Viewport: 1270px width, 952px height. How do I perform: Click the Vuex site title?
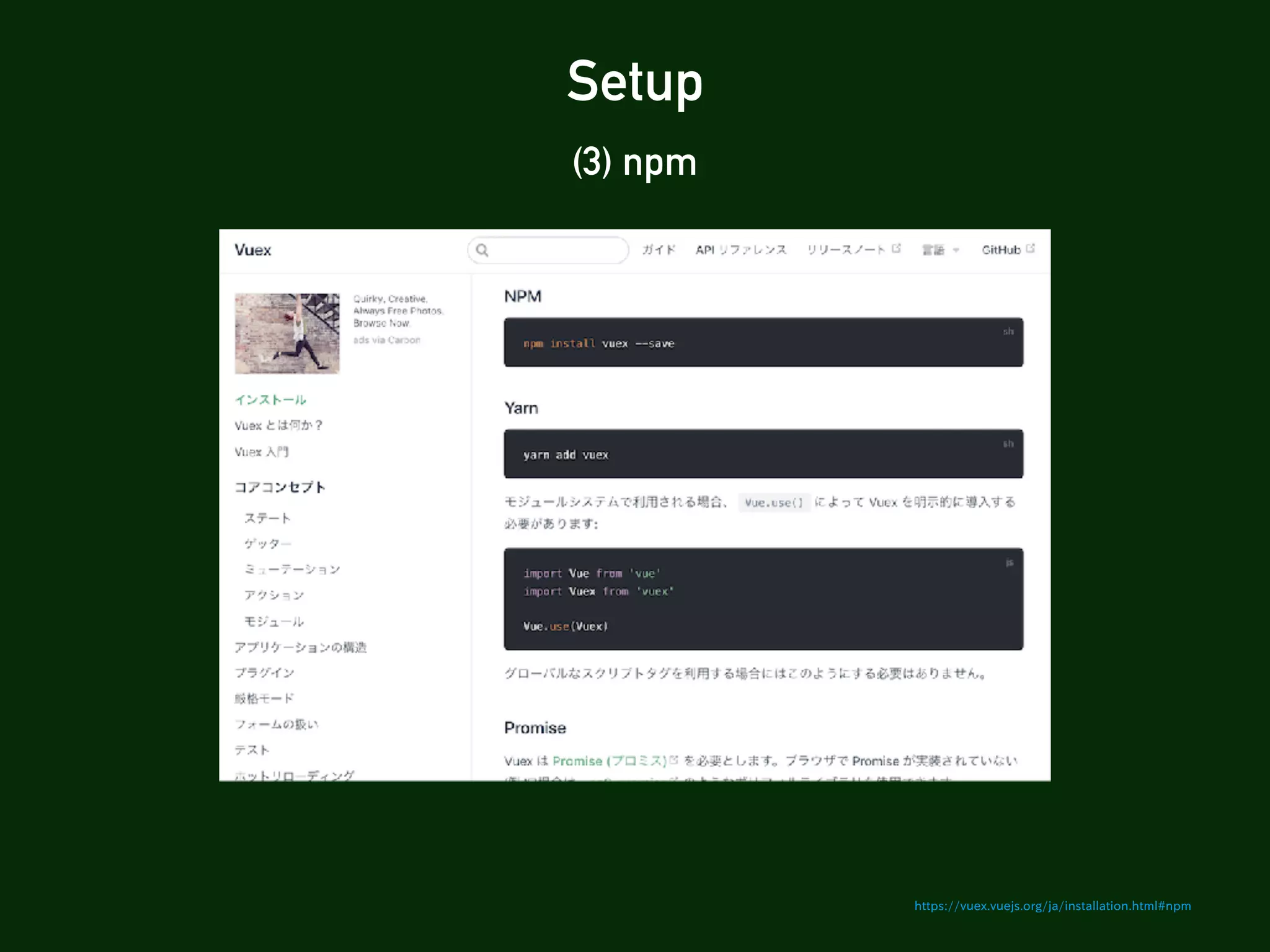coord(252,250)
